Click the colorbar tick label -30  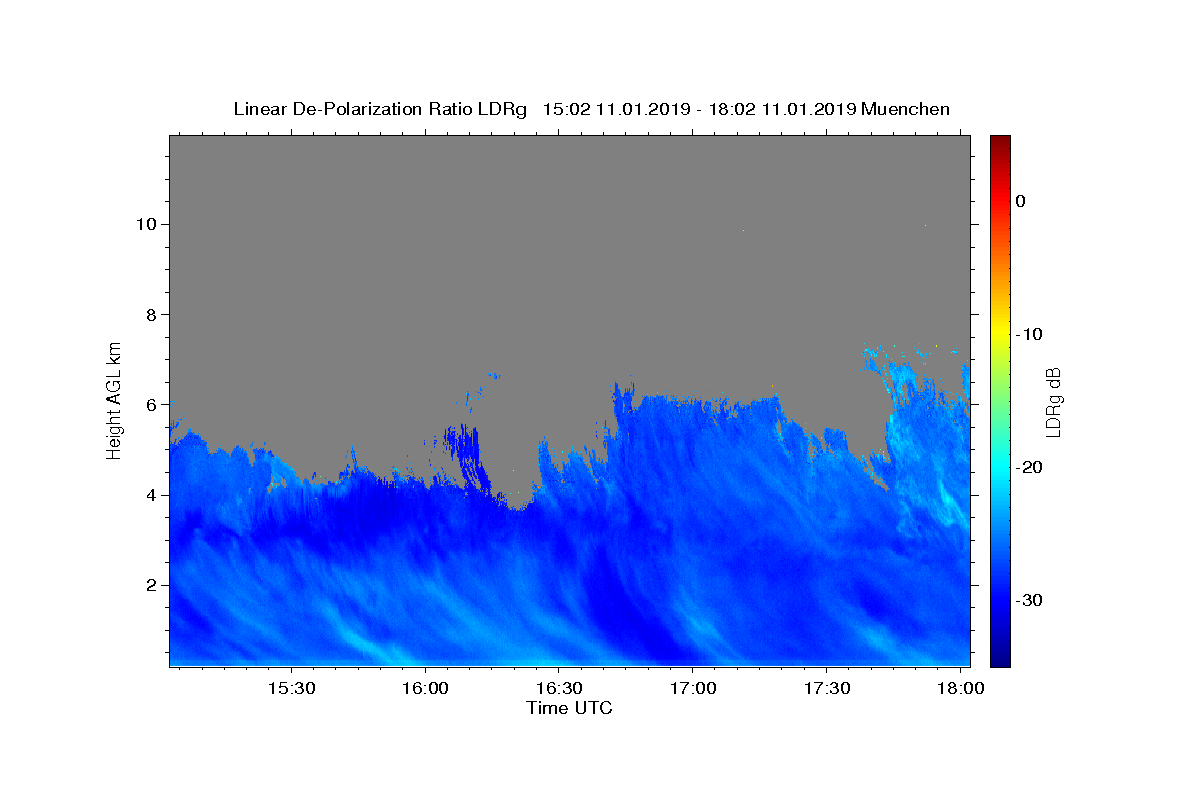[x=1030, y=600]
